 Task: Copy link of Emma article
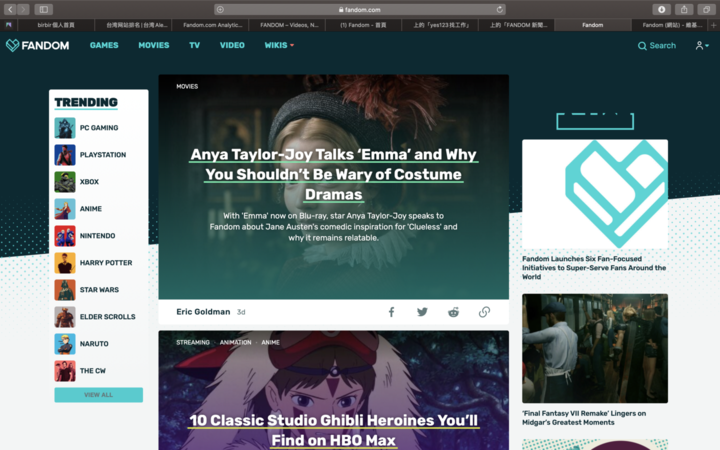[484, 312]
